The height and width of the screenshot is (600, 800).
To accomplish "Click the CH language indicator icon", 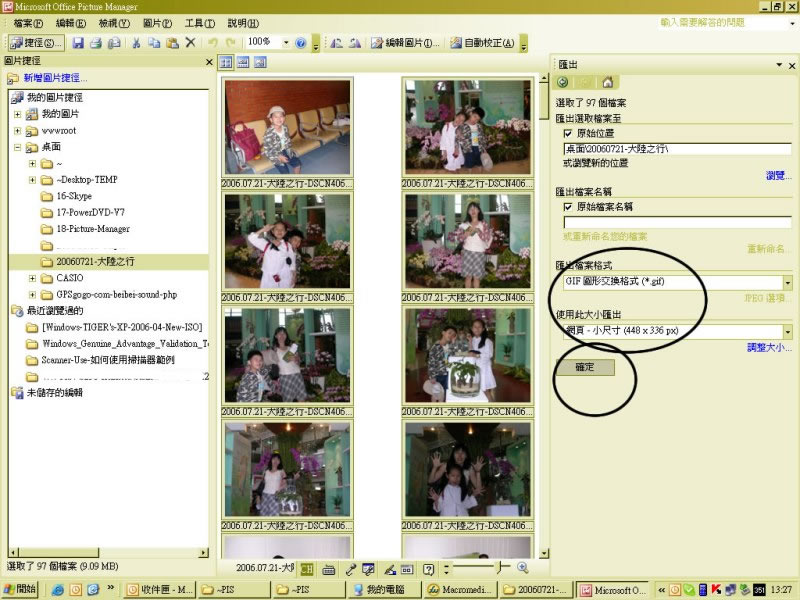I will click(307, 569).
